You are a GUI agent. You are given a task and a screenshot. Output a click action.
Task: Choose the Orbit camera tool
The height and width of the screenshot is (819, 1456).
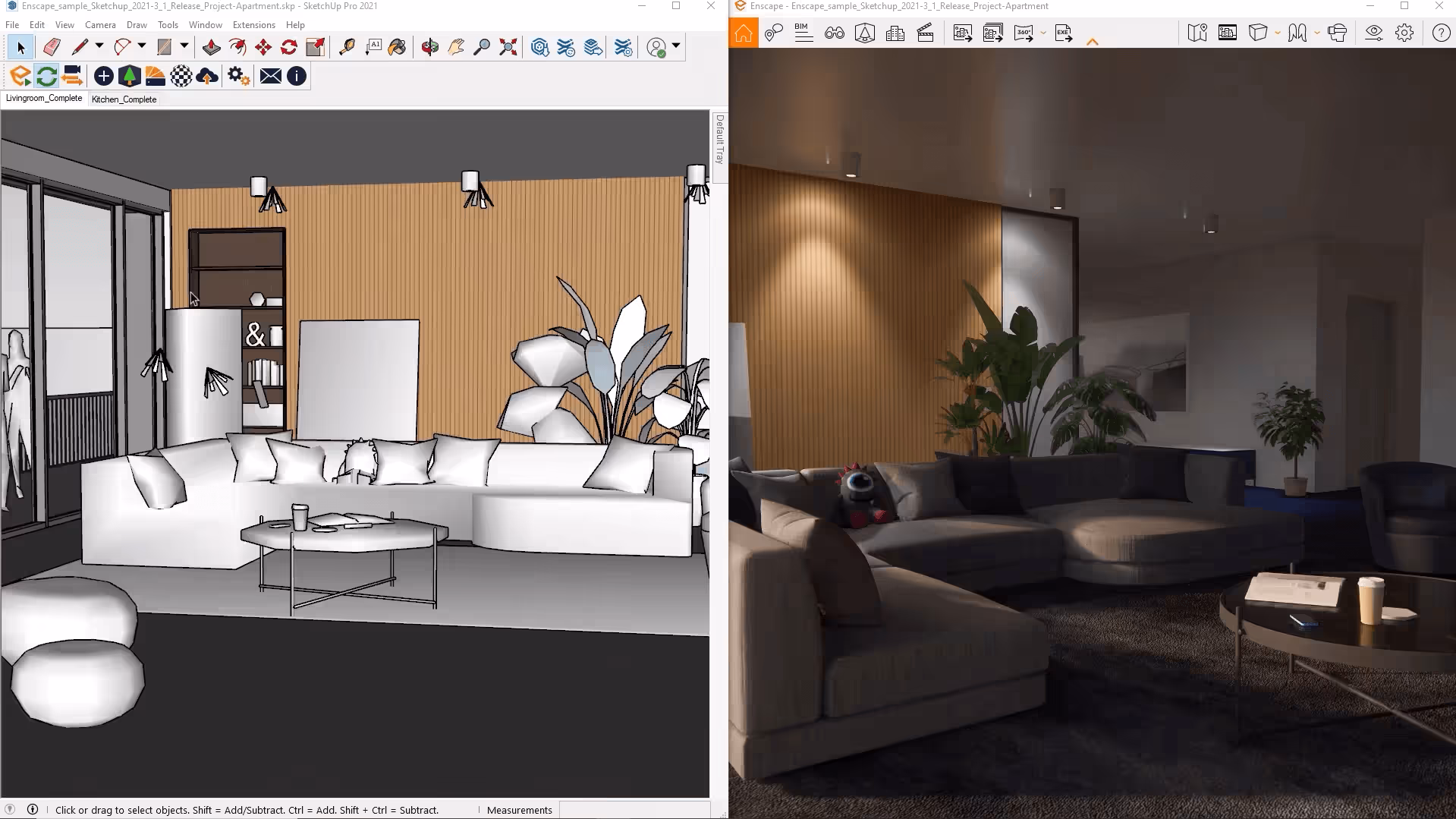[x=429, y=47]
